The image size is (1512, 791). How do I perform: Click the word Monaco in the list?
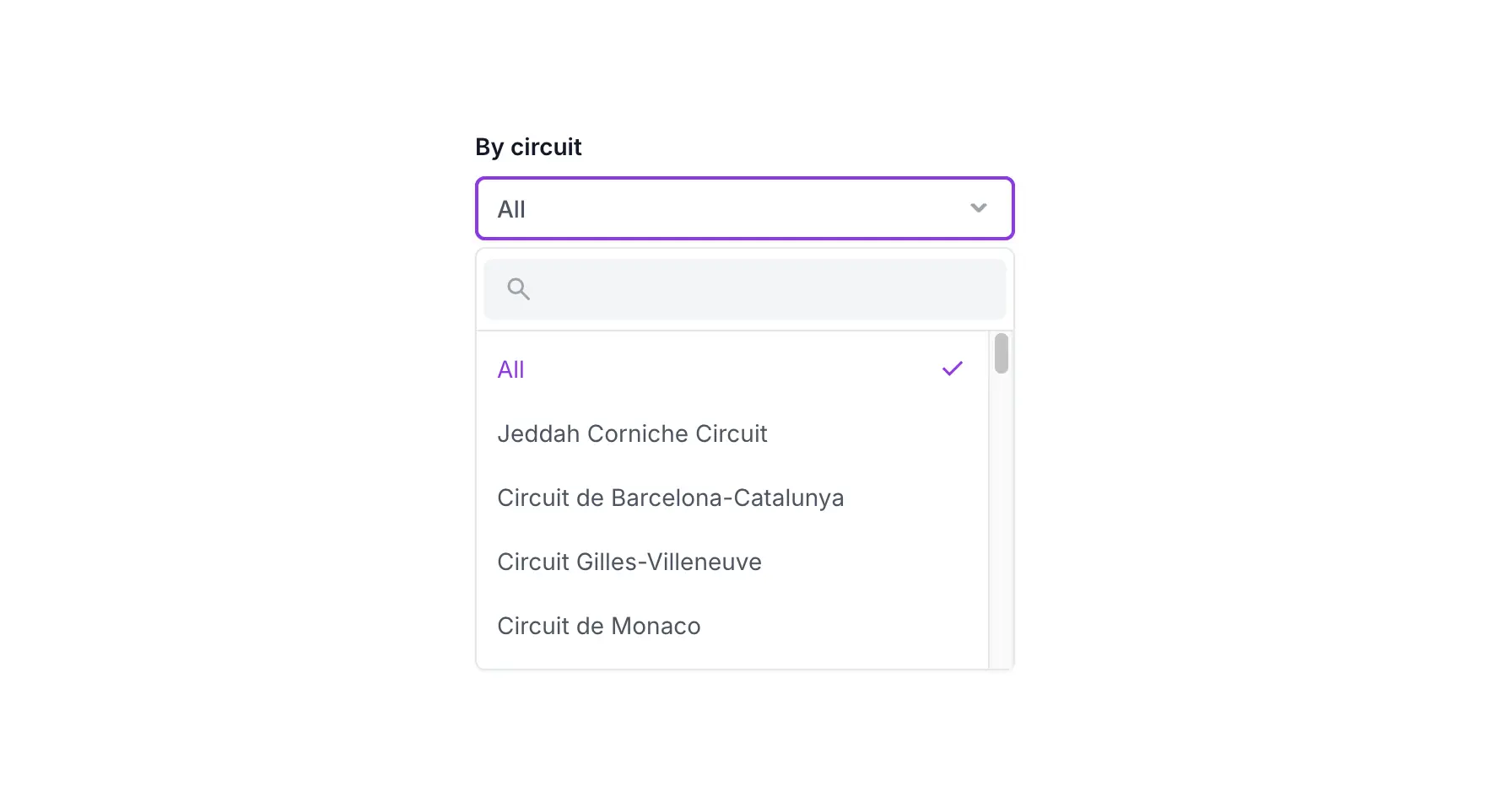click(x=656, y=626)
